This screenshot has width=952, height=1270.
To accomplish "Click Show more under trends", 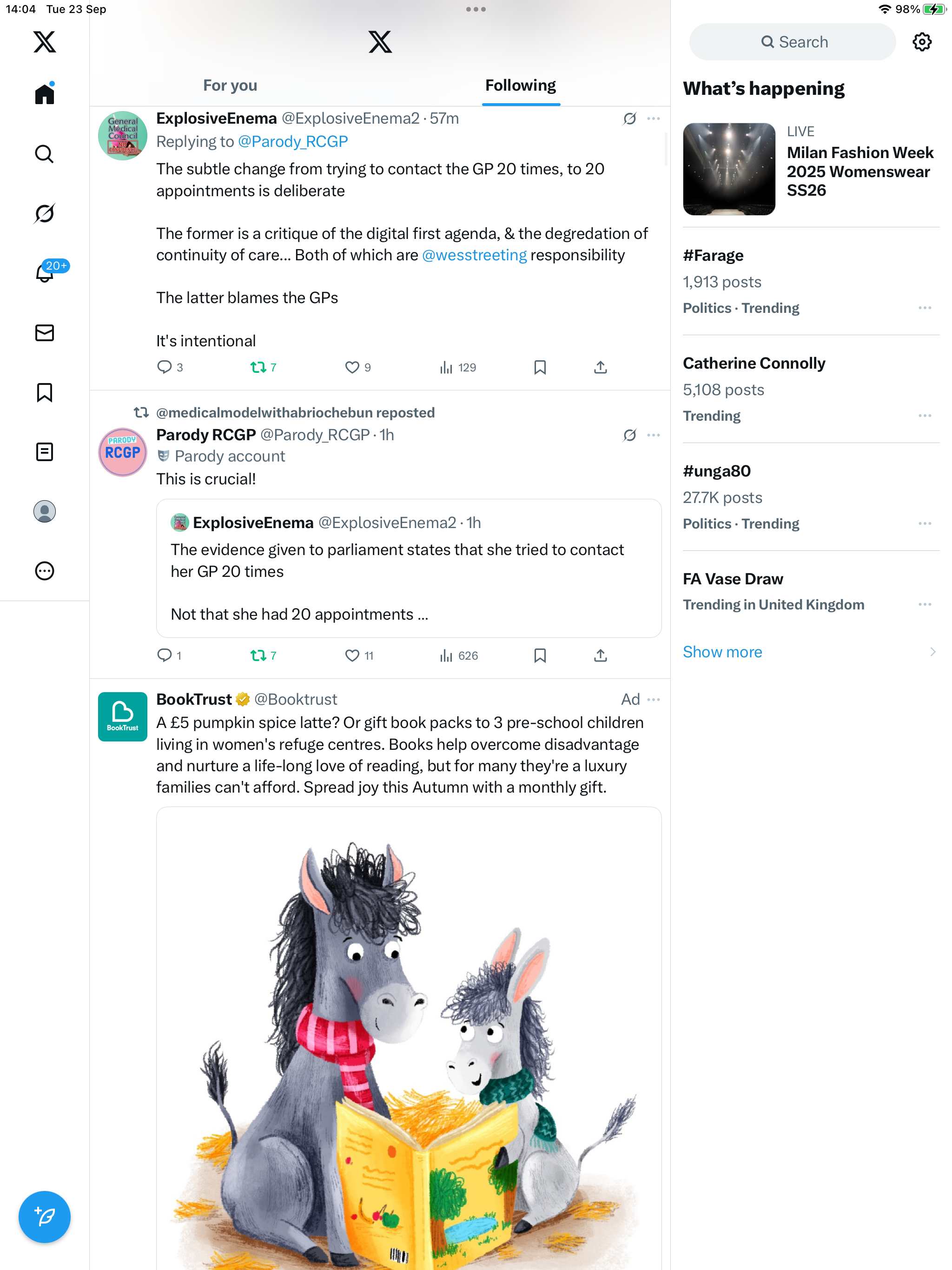I will [722, 652].
